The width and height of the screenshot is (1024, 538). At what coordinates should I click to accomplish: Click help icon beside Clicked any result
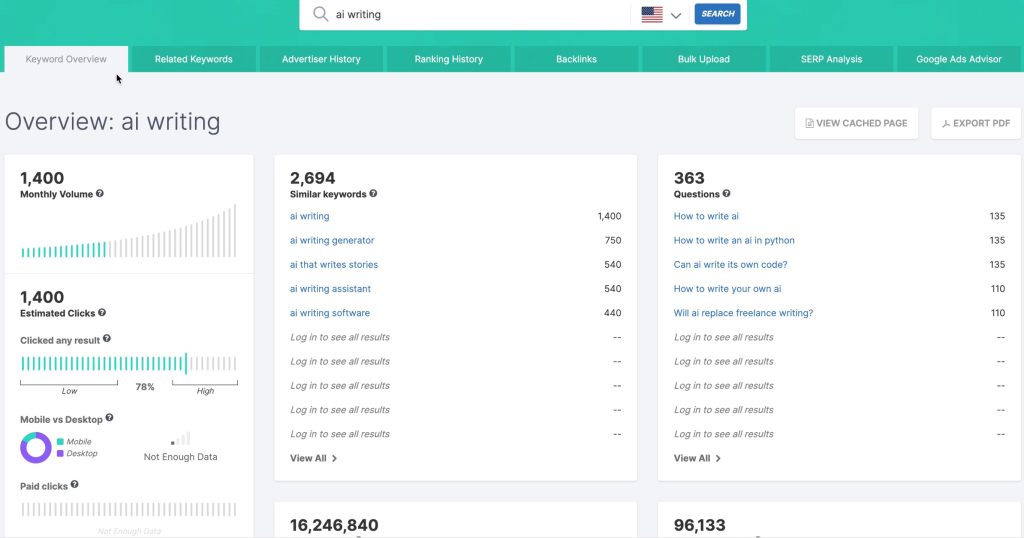(x=107, y=340)
